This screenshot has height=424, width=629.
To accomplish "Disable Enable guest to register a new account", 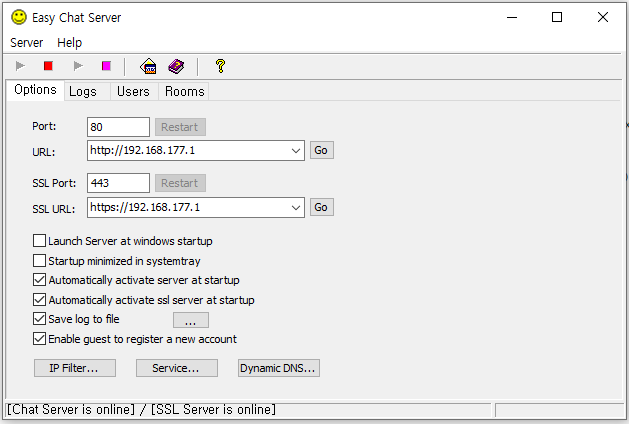I will (39, 339).
